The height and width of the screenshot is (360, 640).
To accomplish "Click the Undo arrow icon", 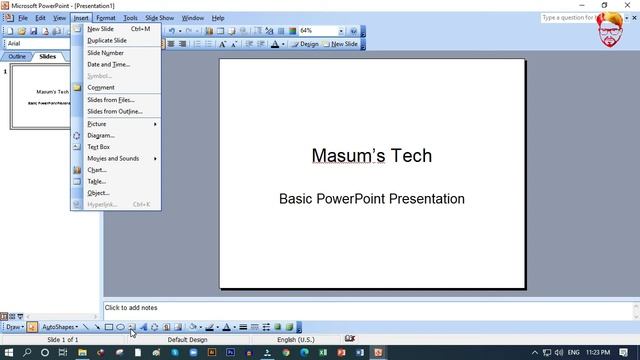I will pos(171,31).
